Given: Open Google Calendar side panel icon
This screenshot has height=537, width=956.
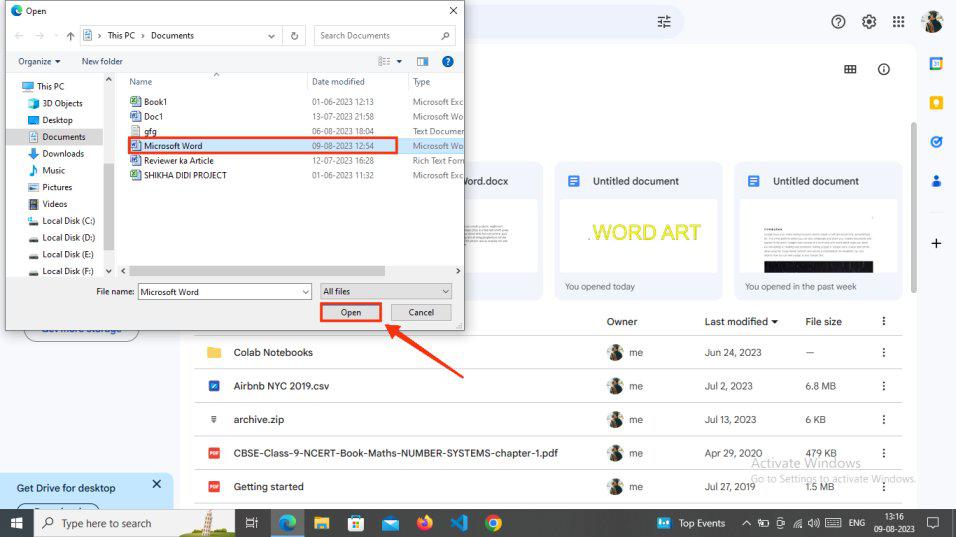Looking at the screenshot, I should click(x=936, y=63).
